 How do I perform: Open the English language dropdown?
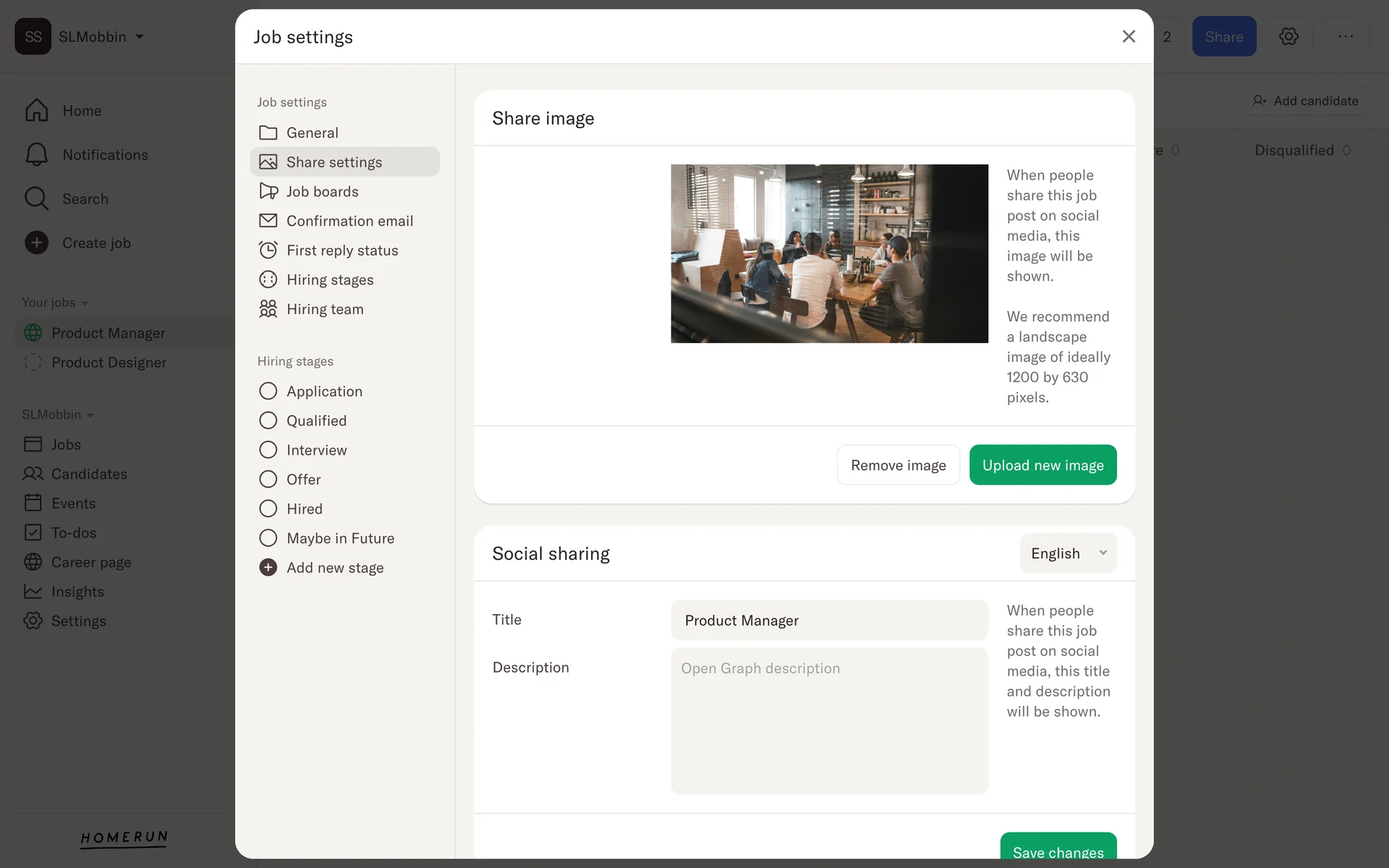tap(1068, 553)
